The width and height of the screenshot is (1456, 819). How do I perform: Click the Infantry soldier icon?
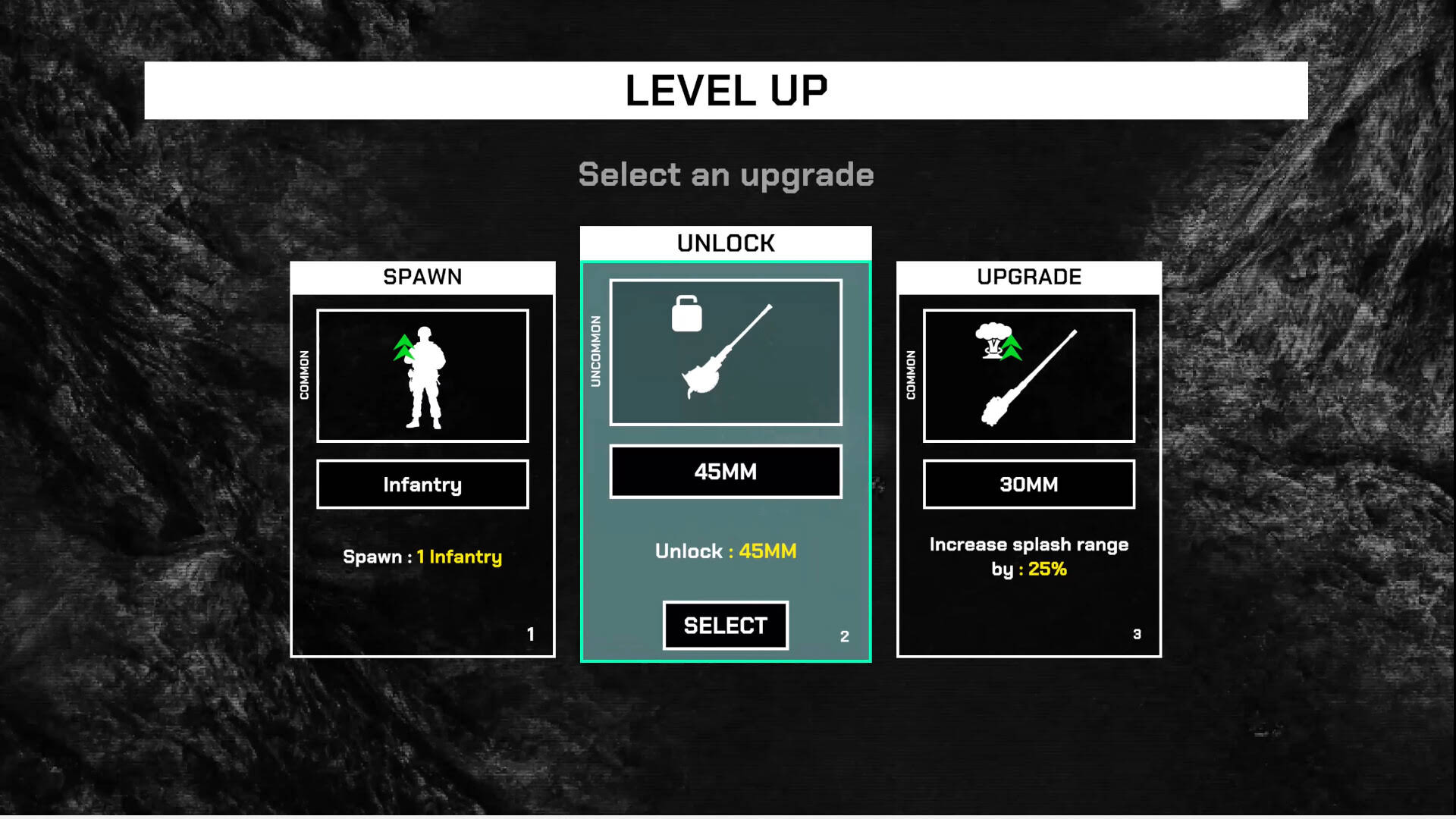coord(422,376)
